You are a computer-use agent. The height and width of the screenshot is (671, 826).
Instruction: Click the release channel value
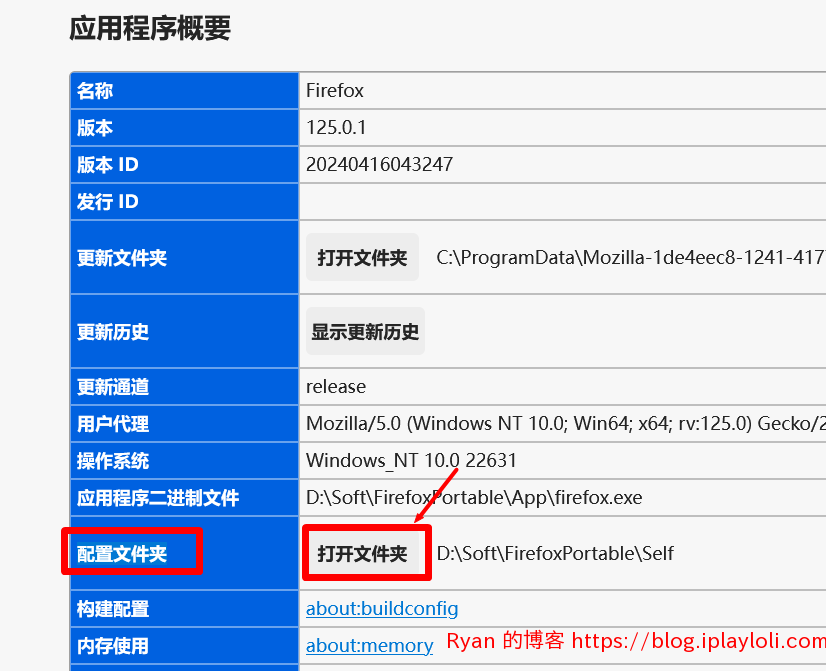coord(336,387)
